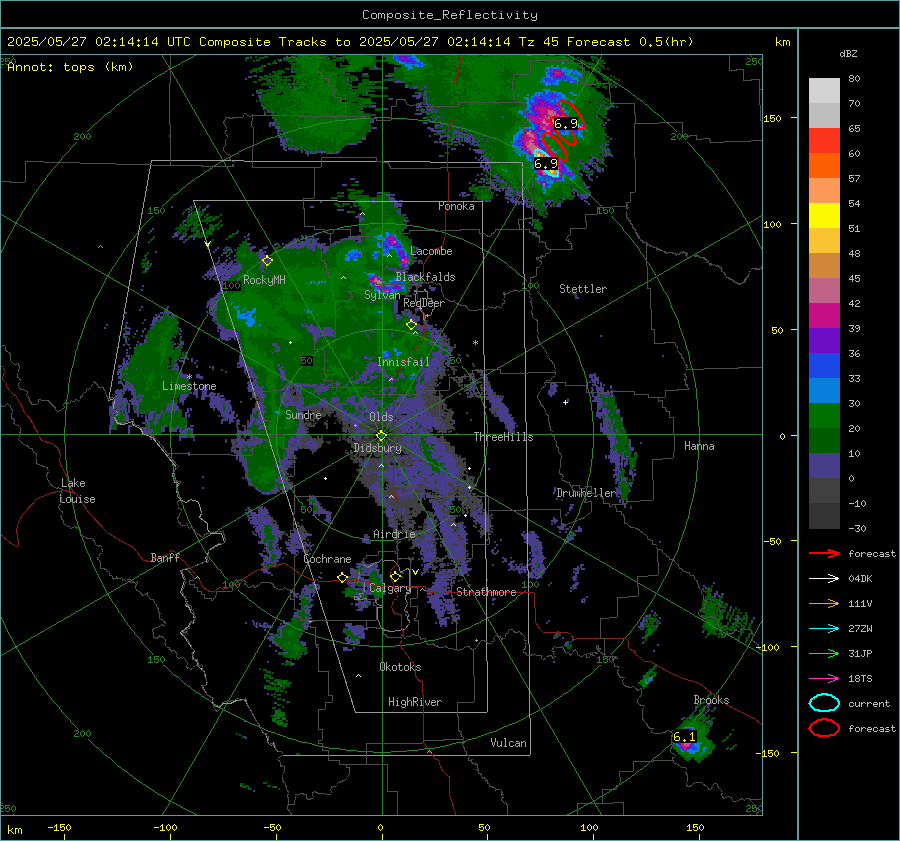
Task: Click the Lake Louise label
Action: (x=77, y=491)
